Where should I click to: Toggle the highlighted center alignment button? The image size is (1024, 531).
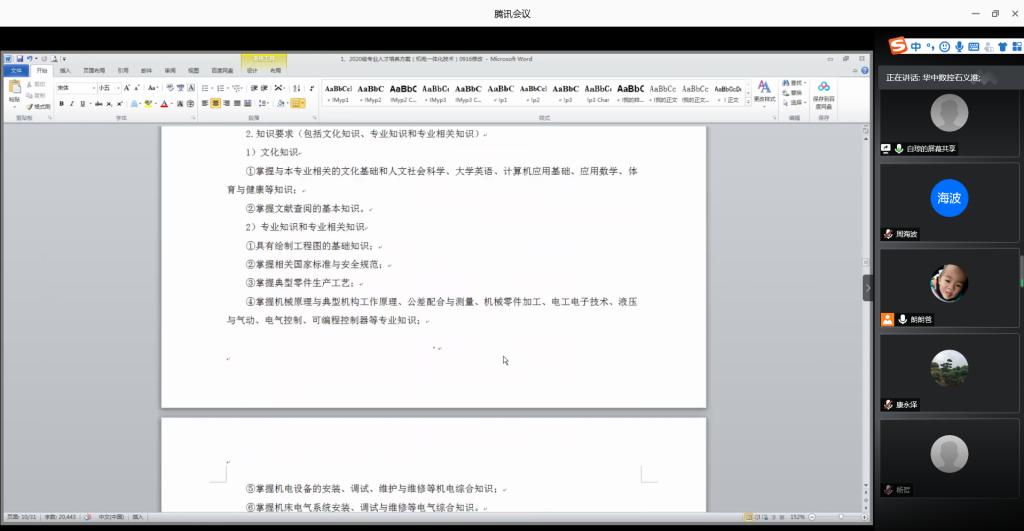click(216, 103)
